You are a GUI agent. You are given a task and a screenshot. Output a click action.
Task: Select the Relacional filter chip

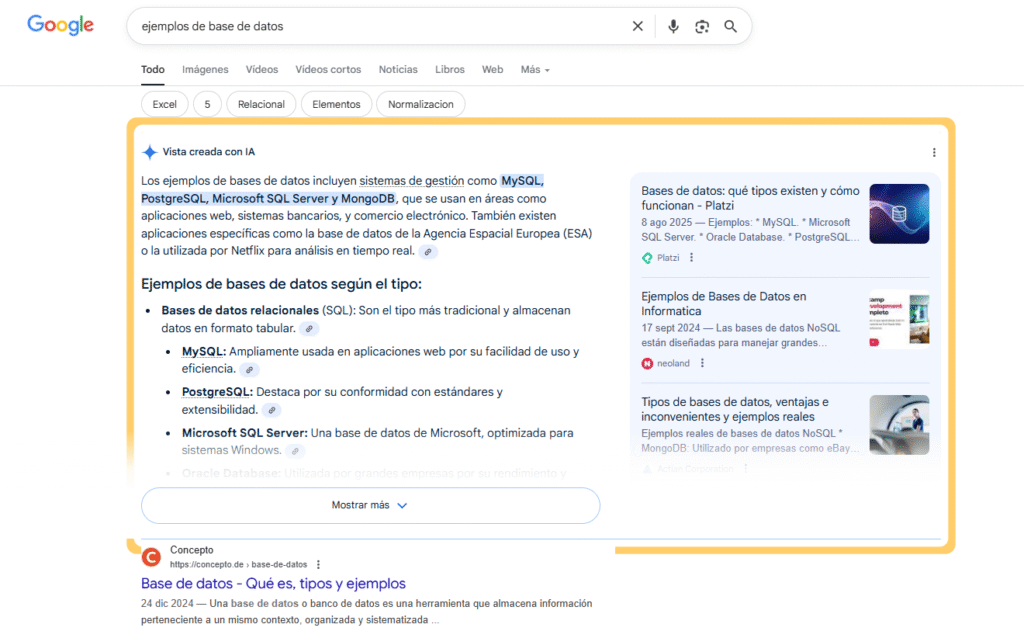pyautogui.click(x=261, y=104)
